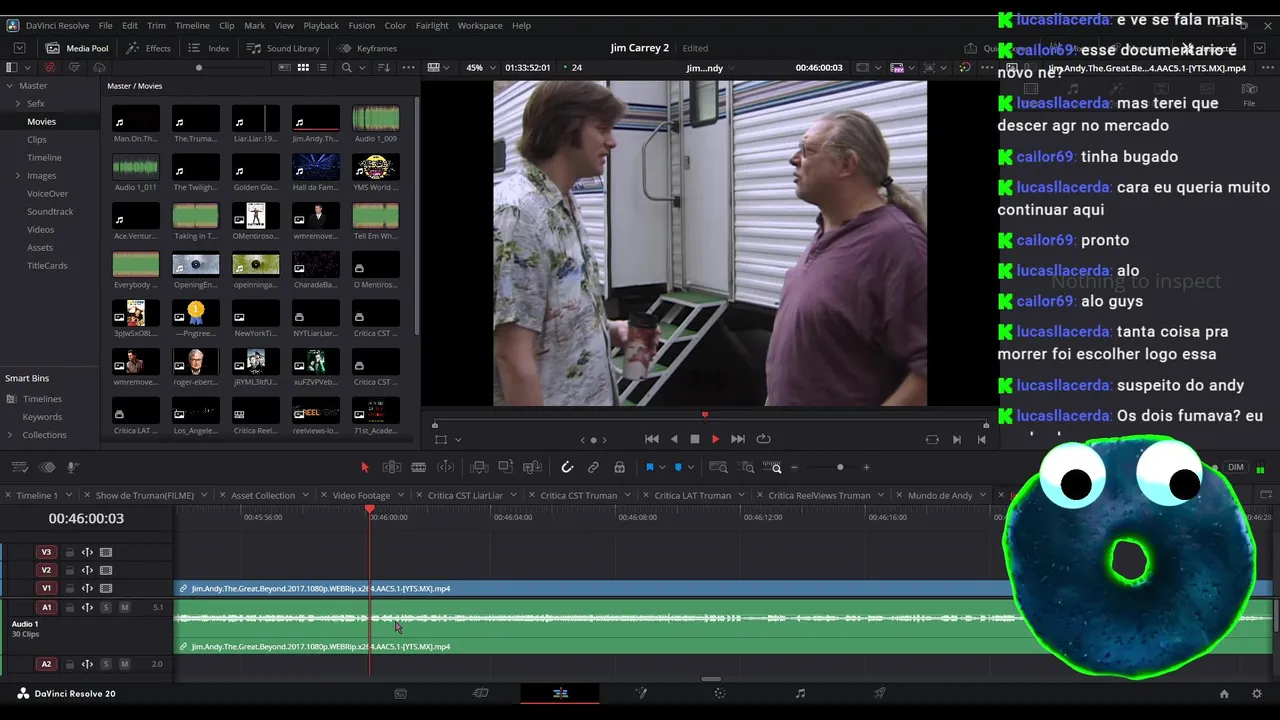Toggle Linked Selection chain icon
Viewport: 1280px width, 720px height.
pos(593,467)
